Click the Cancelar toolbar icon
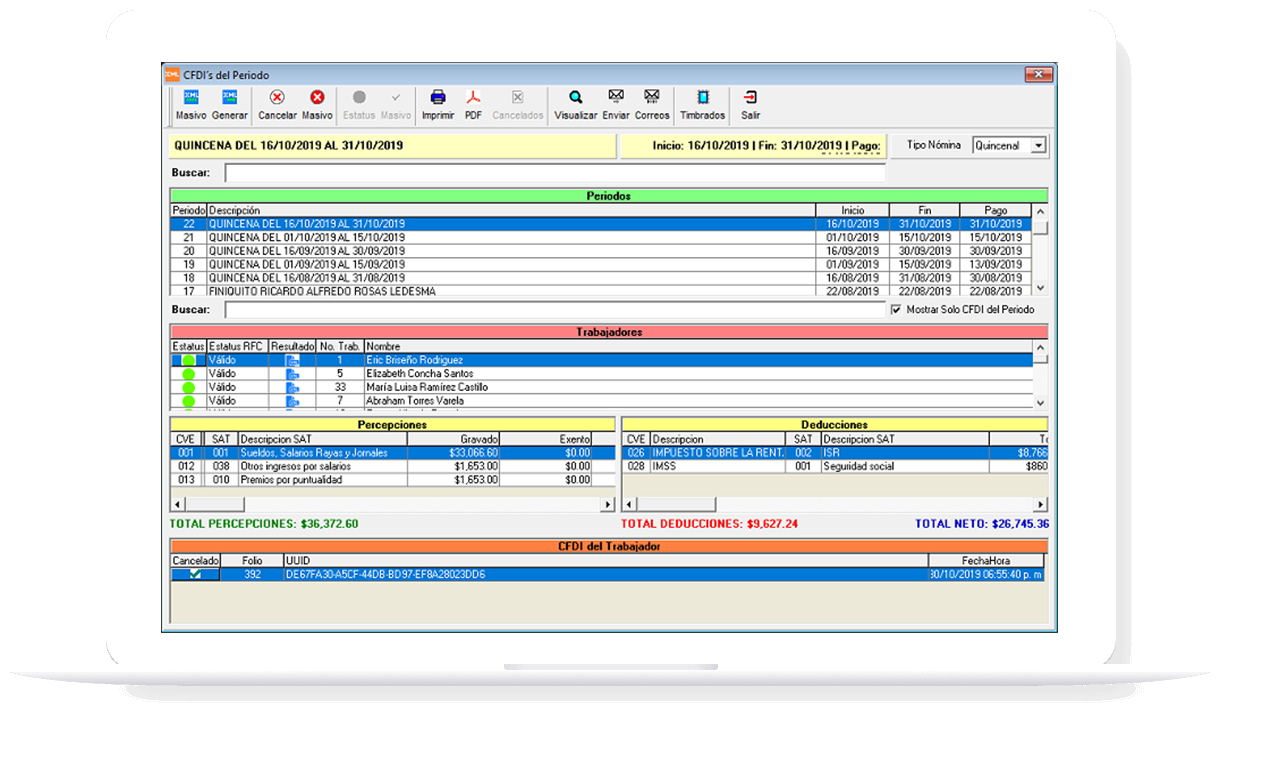 277,97
